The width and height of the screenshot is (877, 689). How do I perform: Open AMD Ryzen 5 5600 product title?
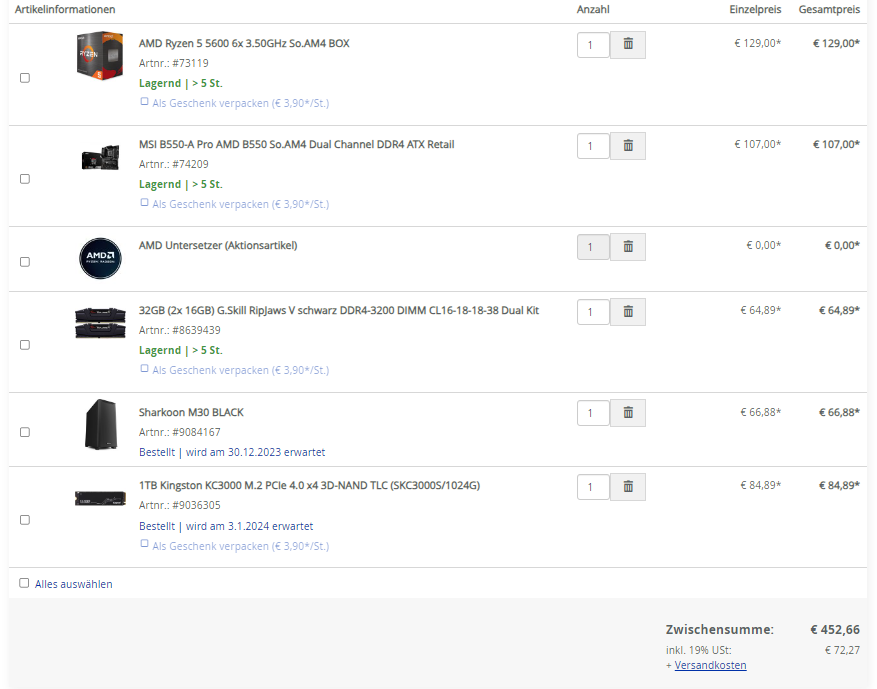coord(244,43)
